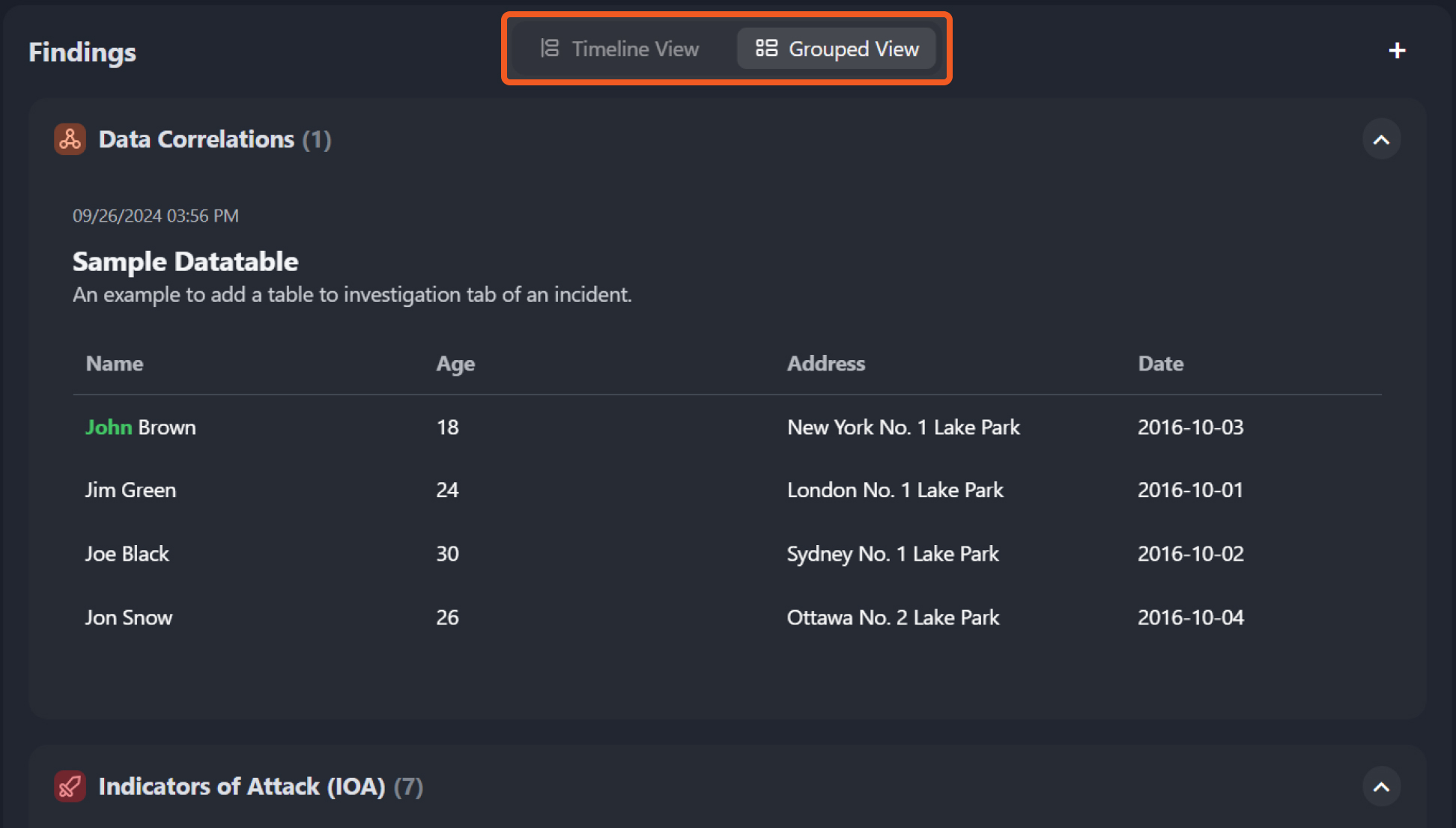Screen dimensions: 1456x828
Task: Click the Data Correlations section title
Action: tap(196, 139)
